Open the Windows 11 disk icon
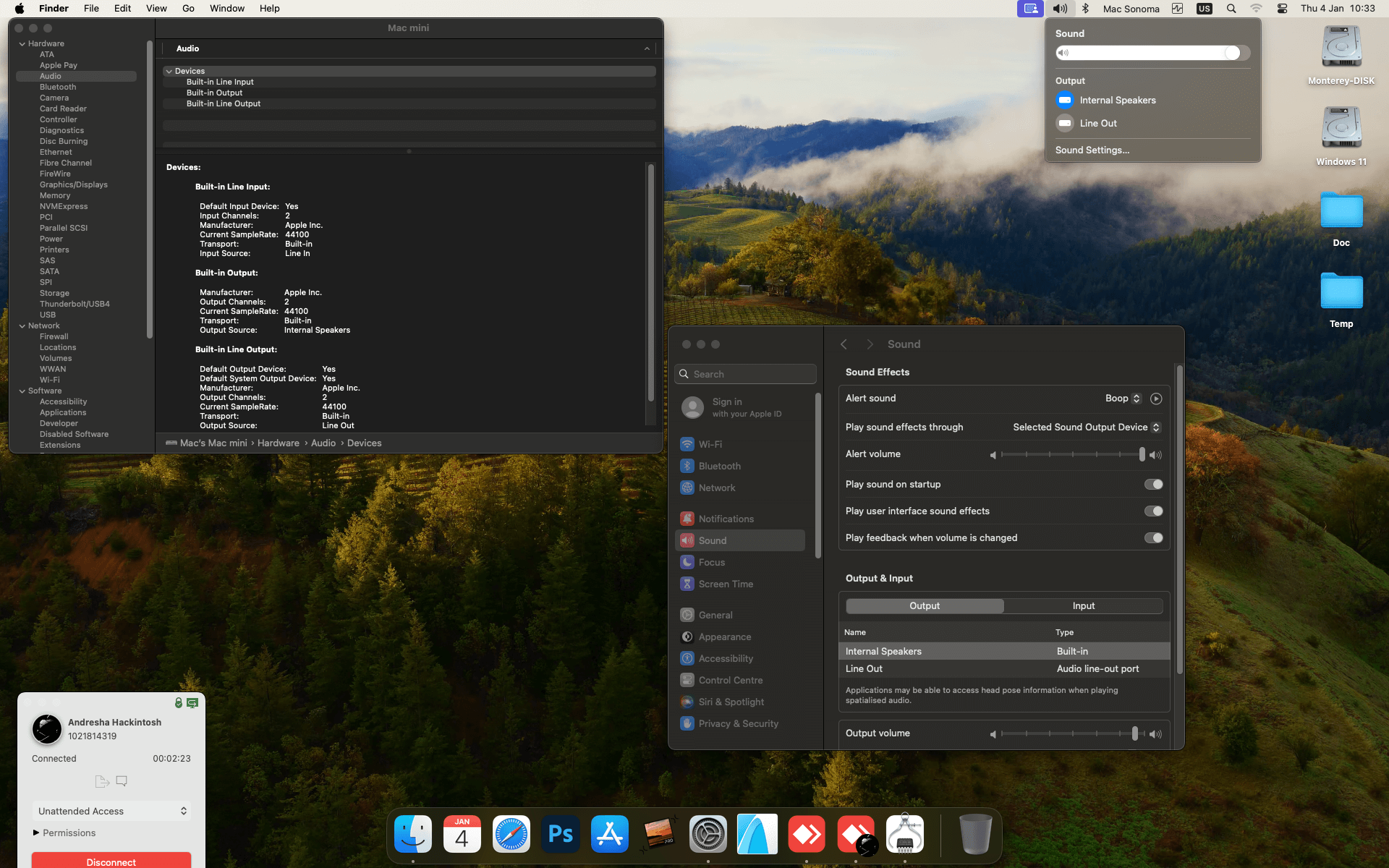The width and height of the screenshot is (1389, 868). 1341,129
